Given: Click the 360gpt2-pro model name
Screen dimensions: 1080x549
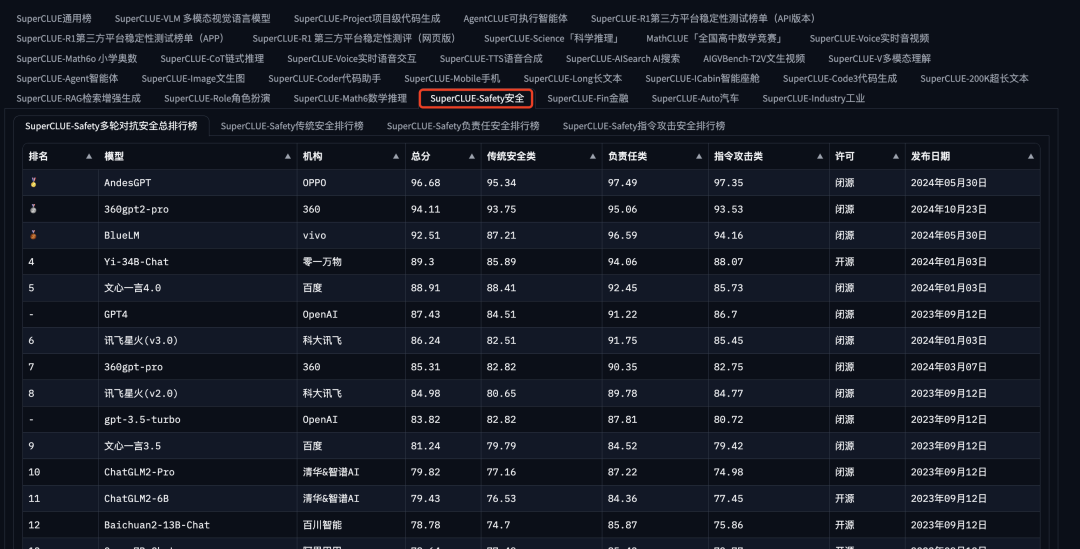Looking at the screenshot, I should pos(136,209).
